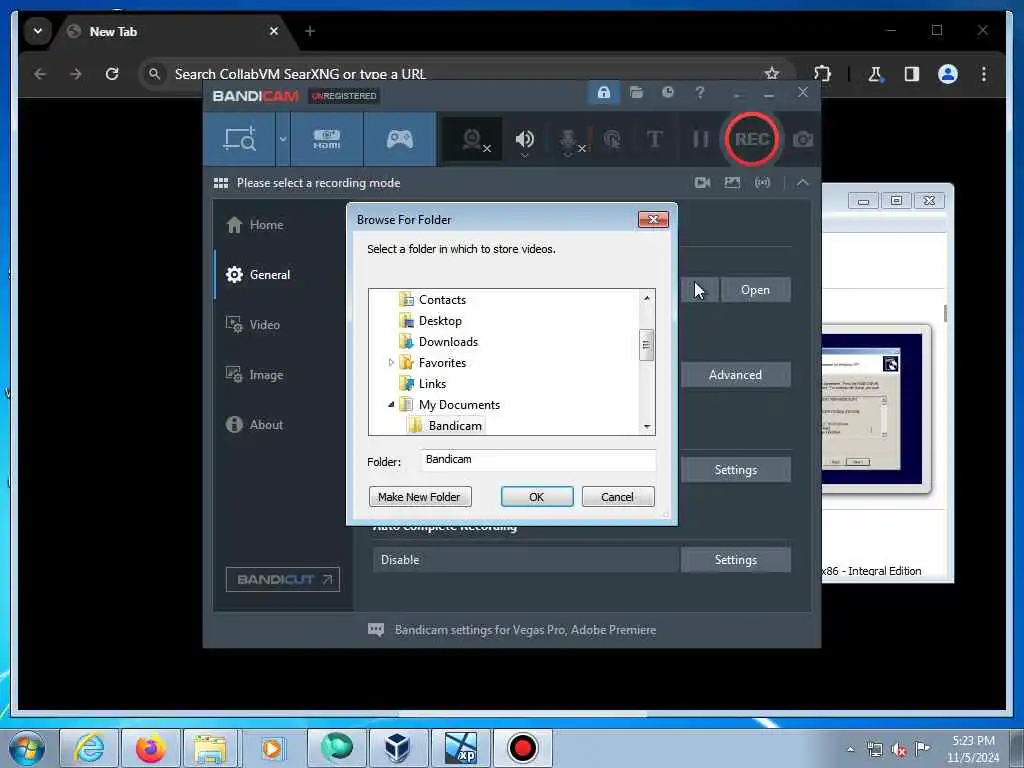Viewport: 1024px width, 768px height.
Task: Open Chrome profile avatar
Action: 948,74
